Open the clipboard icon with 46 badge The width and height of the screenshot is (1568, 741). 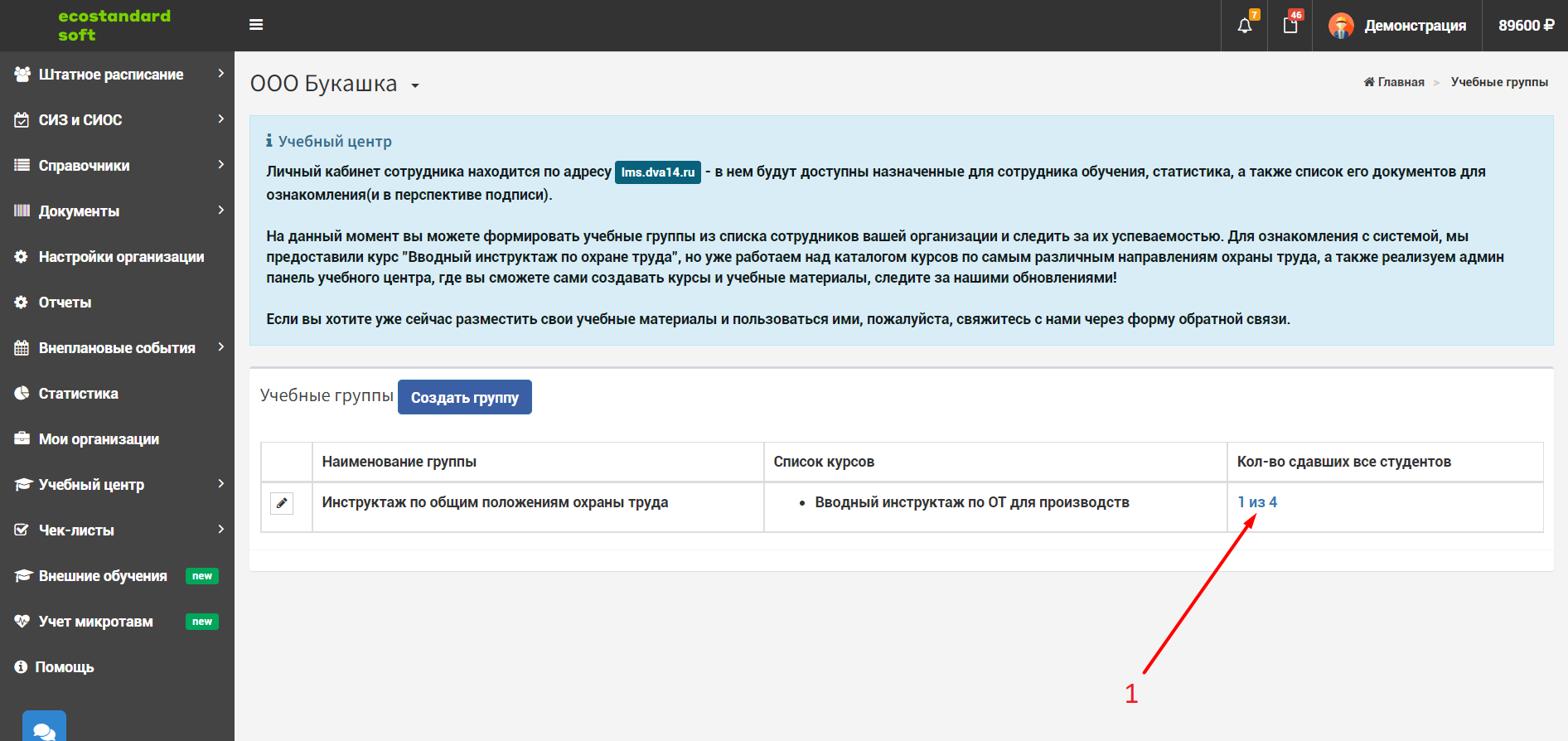click(1290, 26)
